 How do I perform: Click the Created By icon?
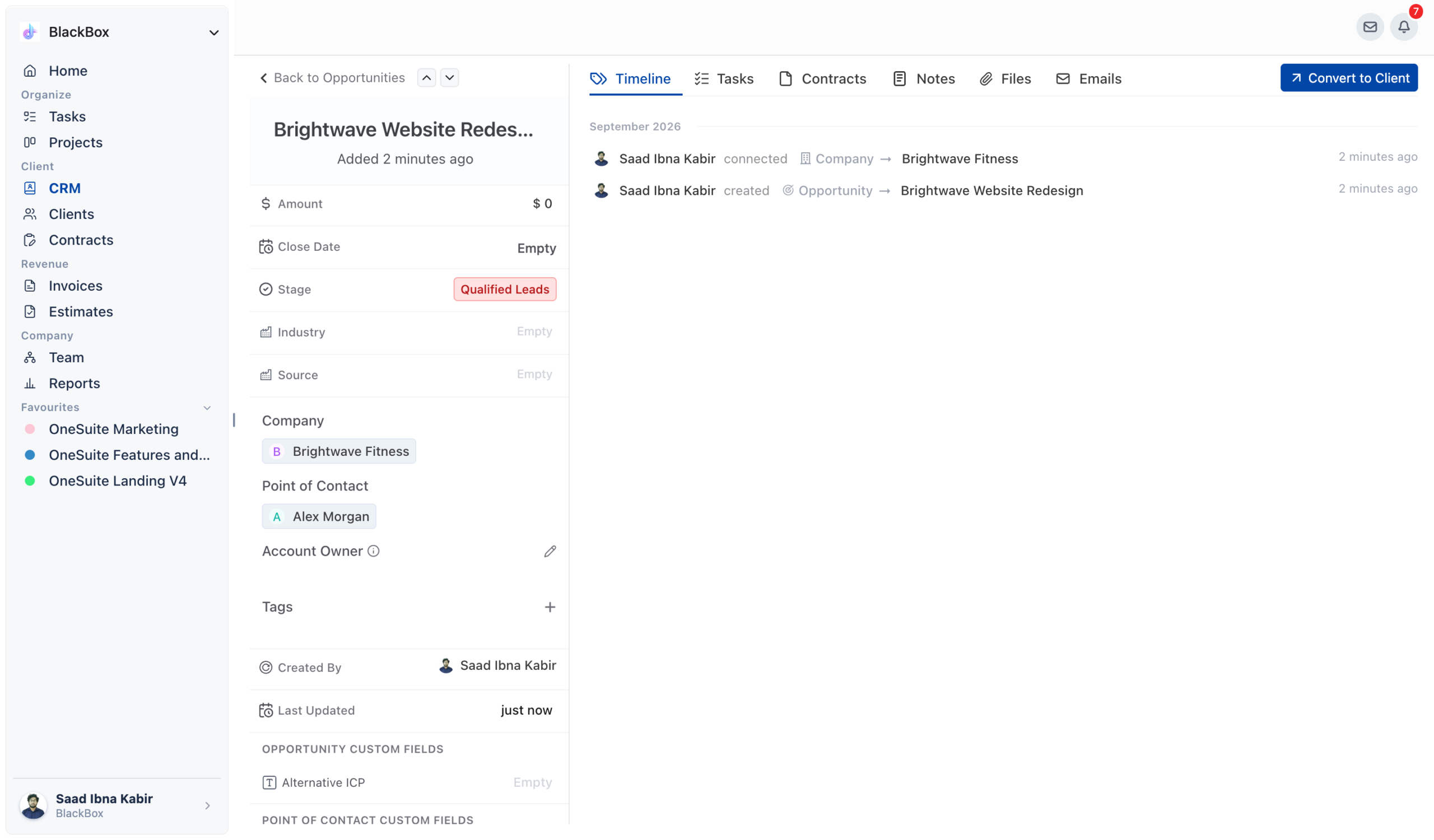pos(266,668)
